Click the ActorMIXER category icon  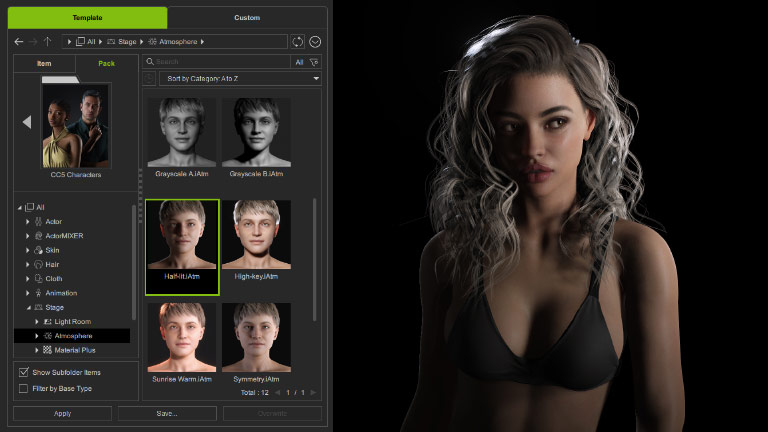click(38, 236)
